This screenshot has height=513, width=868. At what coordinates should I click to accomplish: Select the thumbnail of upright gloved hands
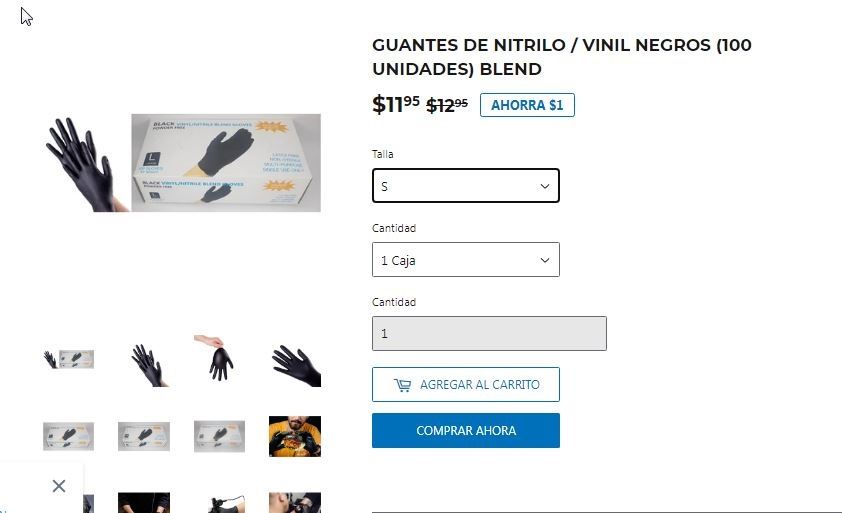click(147, 365)
